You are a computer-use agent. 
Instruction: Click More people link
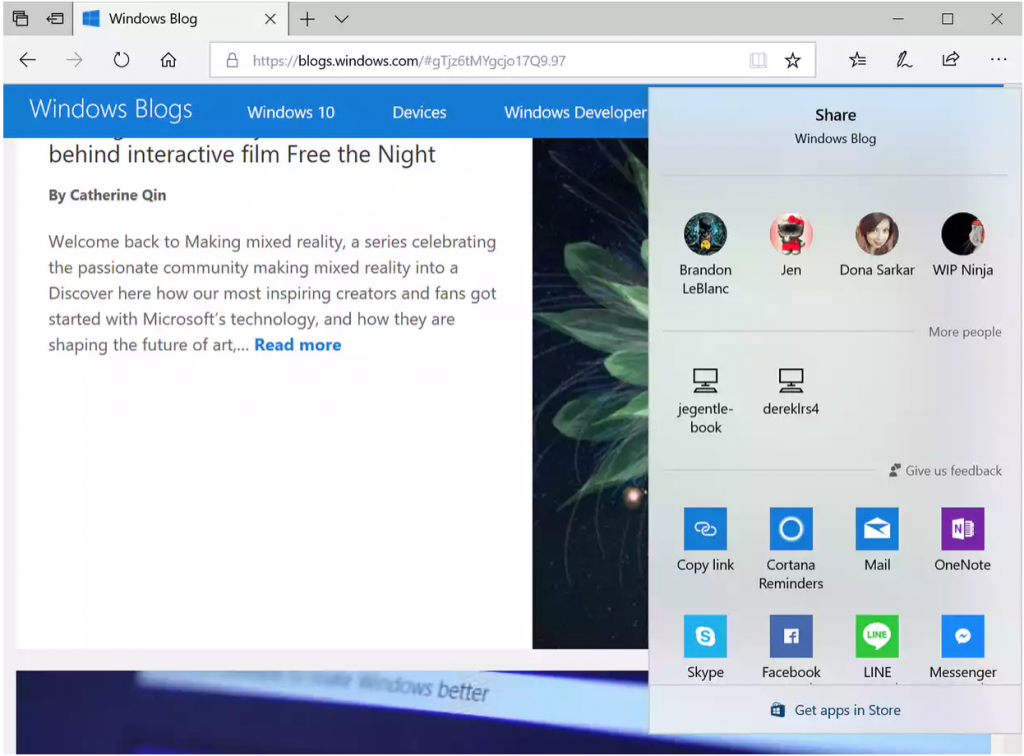coord(965,332)
